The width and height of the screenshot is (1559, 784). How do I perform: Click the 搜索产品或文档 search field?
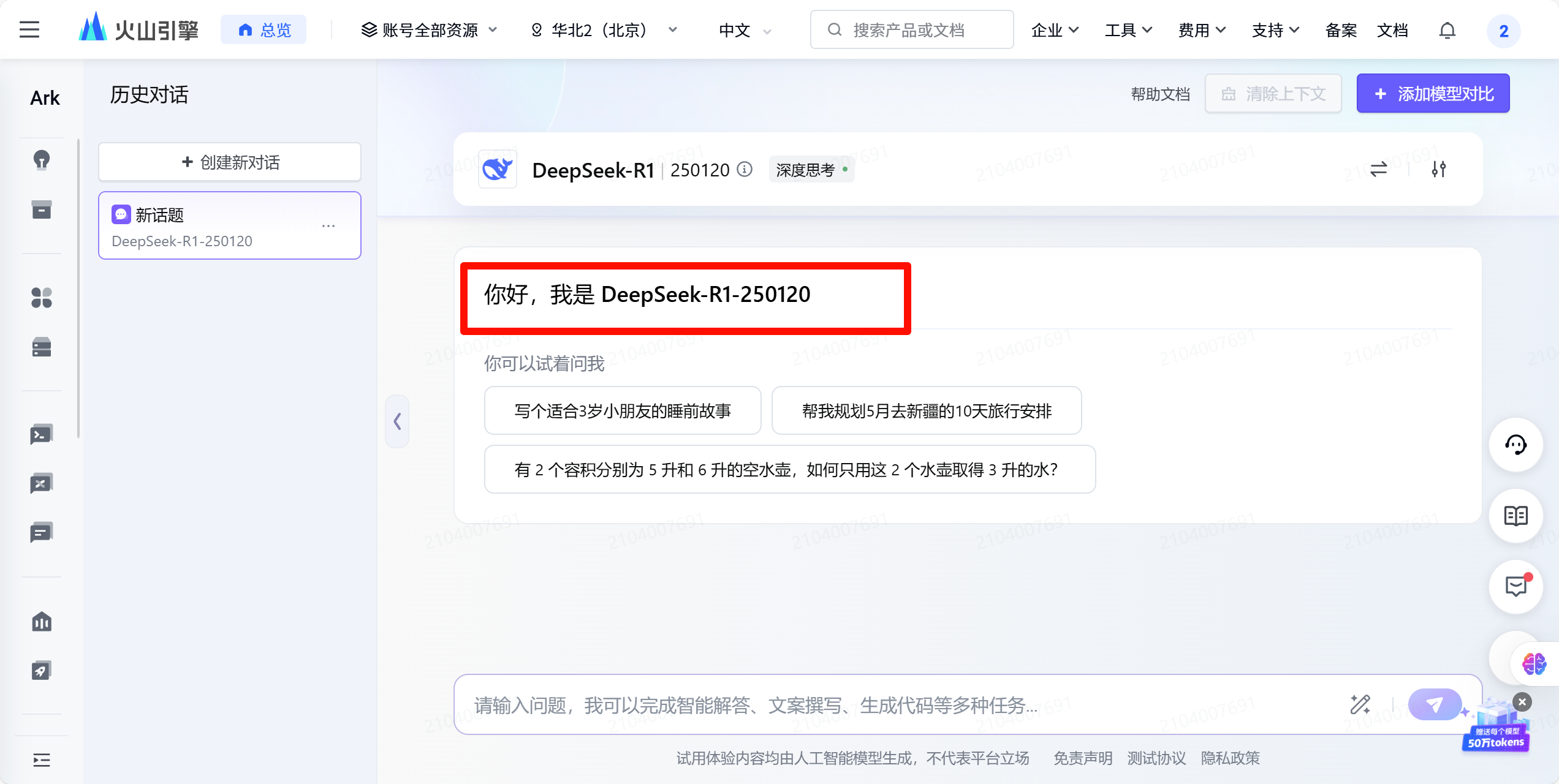pos(912,30)
